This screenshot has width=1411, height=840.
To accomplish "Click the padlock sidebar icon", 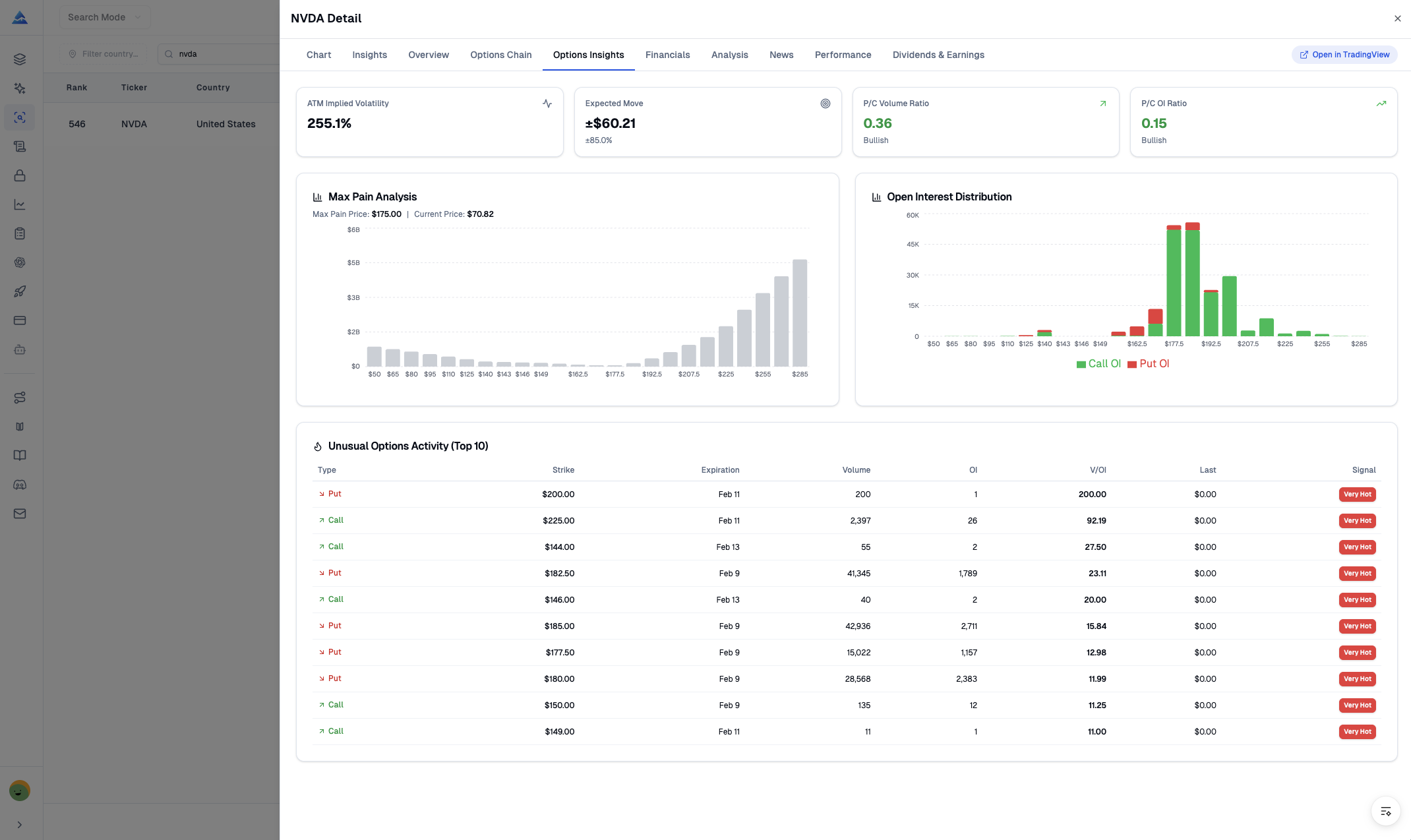I will (x=20, y=175).
